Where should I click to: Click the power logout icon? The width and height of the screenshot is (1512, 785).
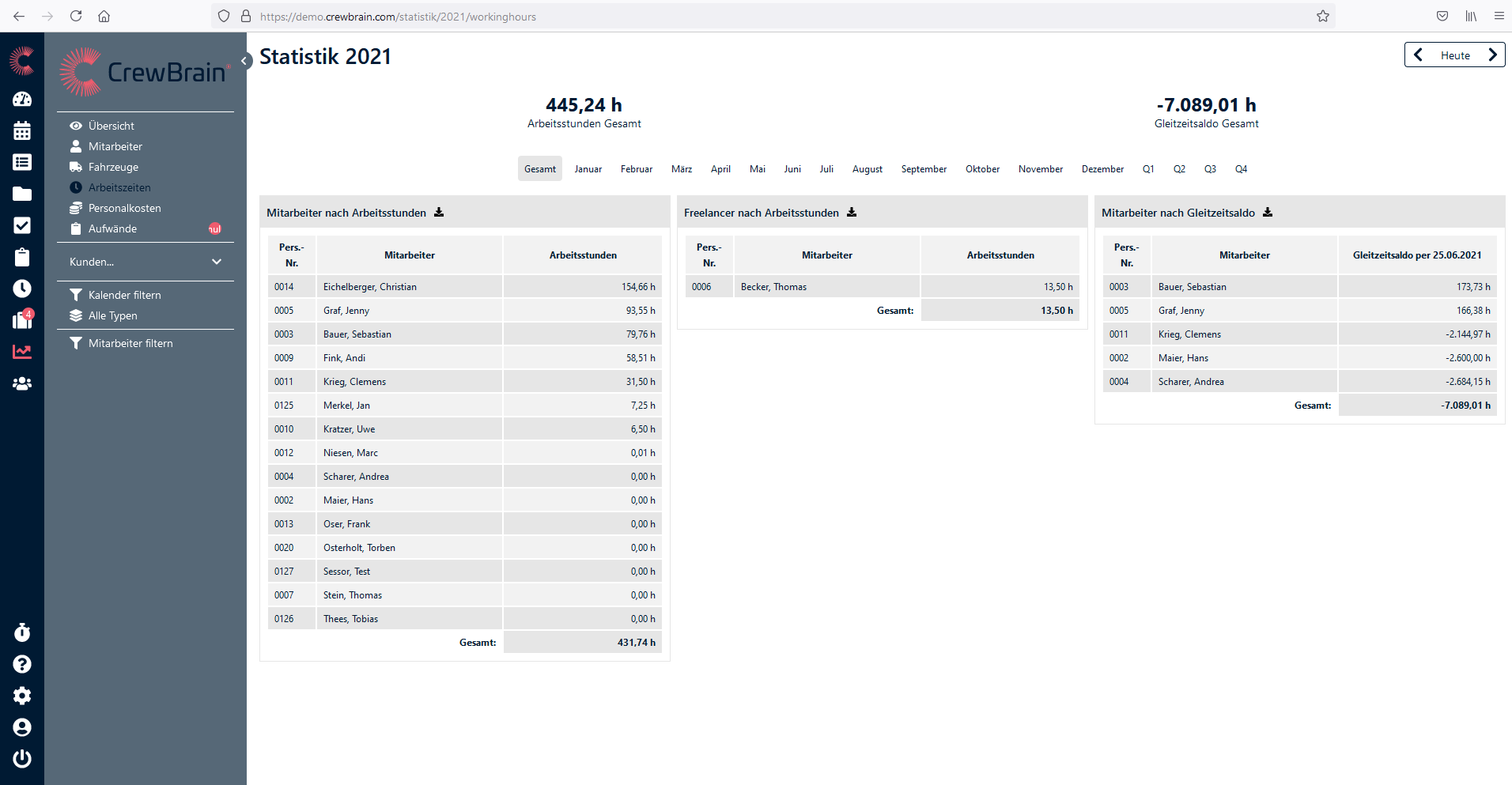[x=22, y=759]
